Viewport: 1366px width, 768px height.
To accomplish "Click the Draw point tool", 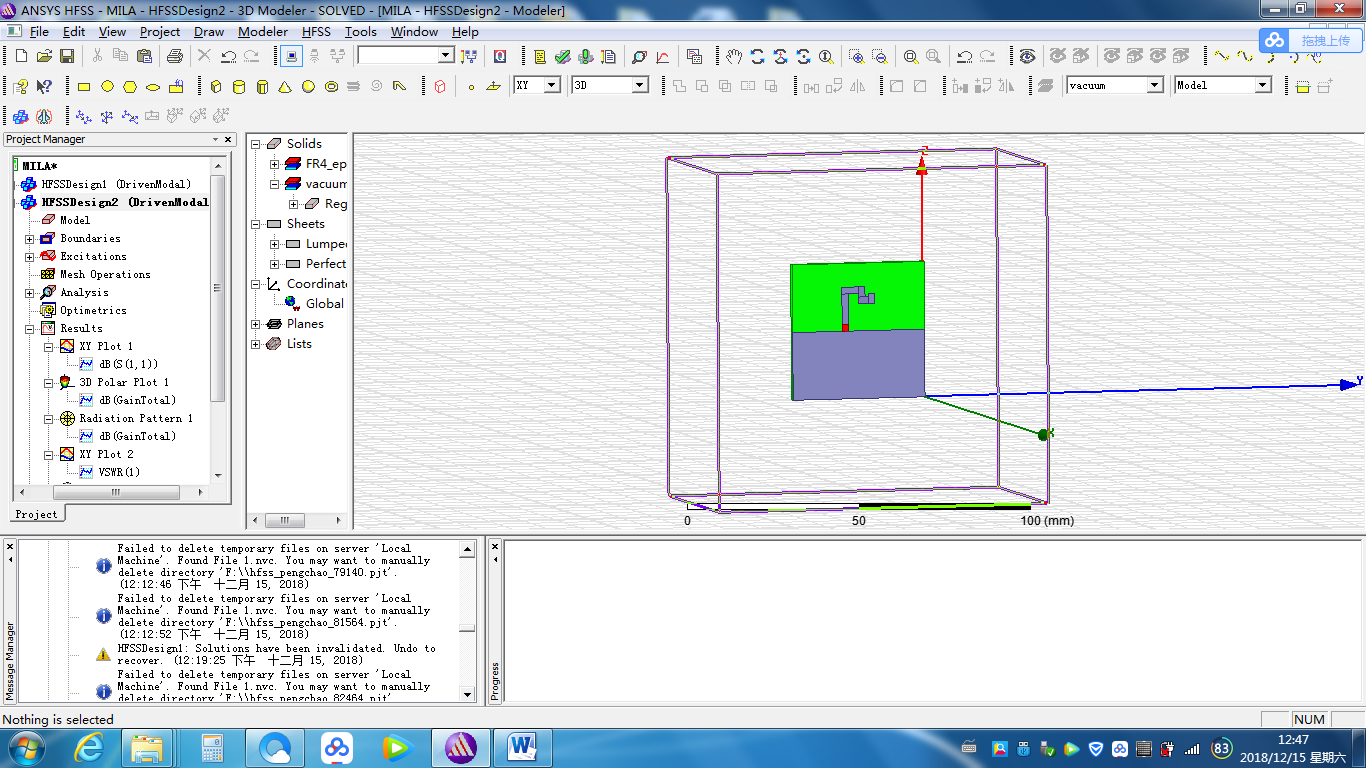I will pos(471,87).
